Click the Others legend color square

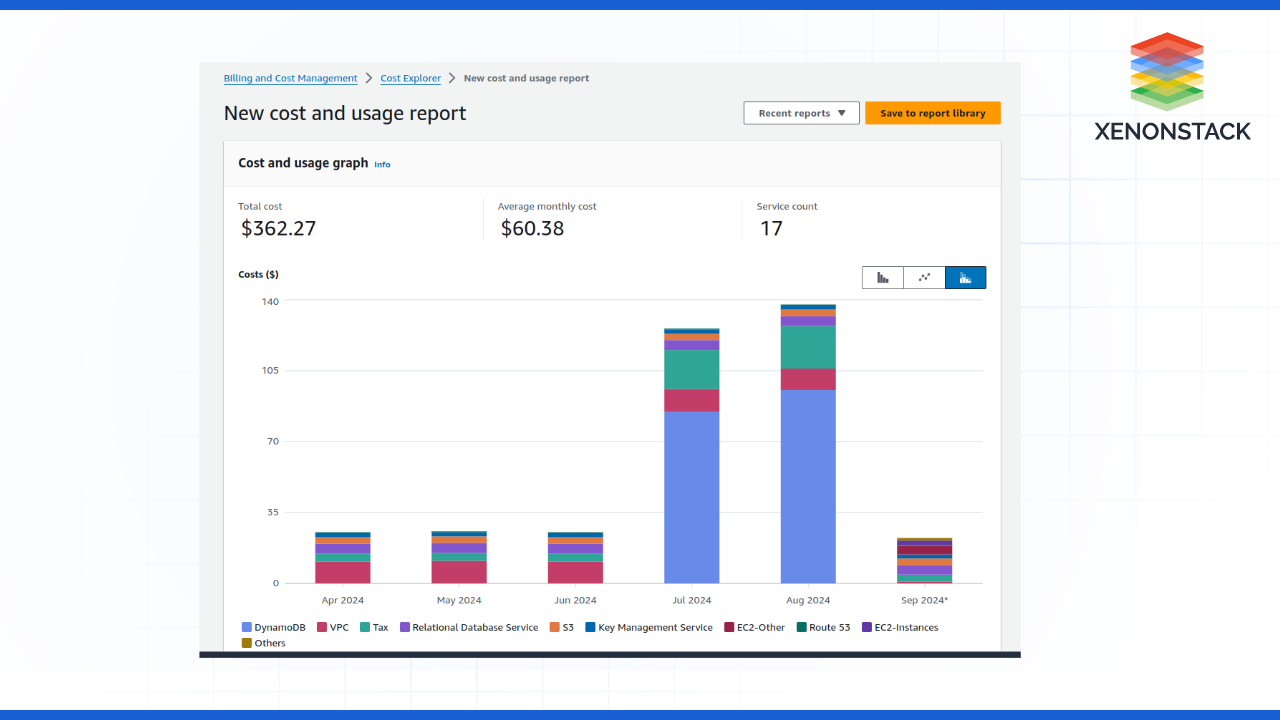(x=246, y=643)
